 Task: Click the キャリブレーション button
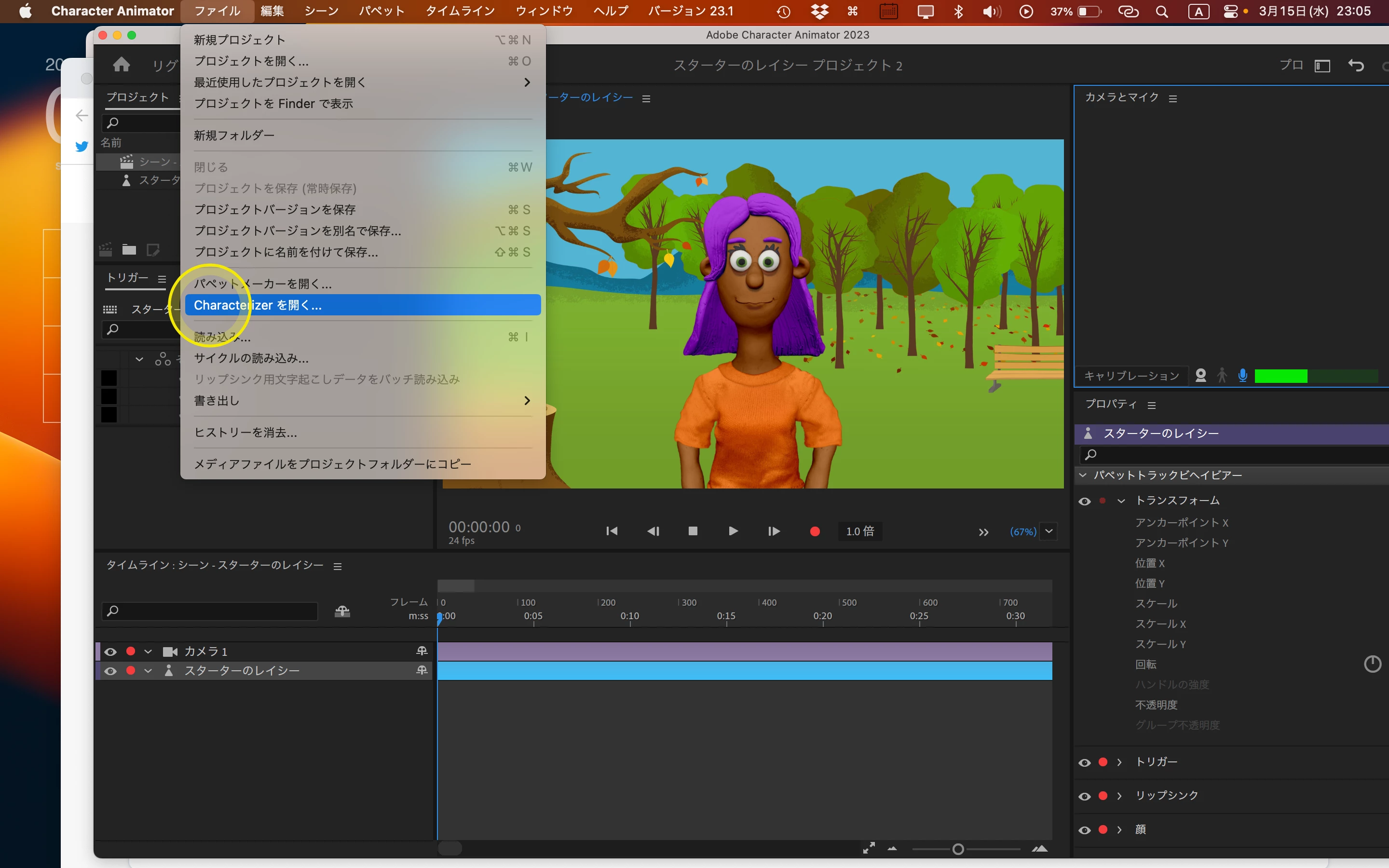[1131, 376]
